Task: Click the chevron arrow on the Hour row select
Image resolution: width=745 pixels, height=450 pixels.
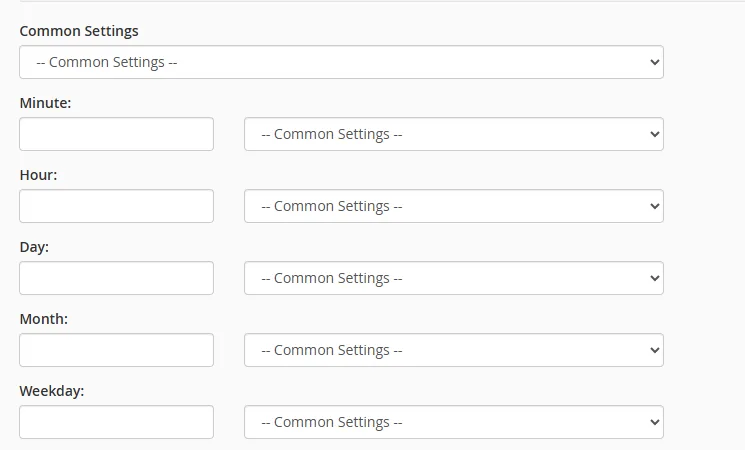Action: (x=655, y=206)
